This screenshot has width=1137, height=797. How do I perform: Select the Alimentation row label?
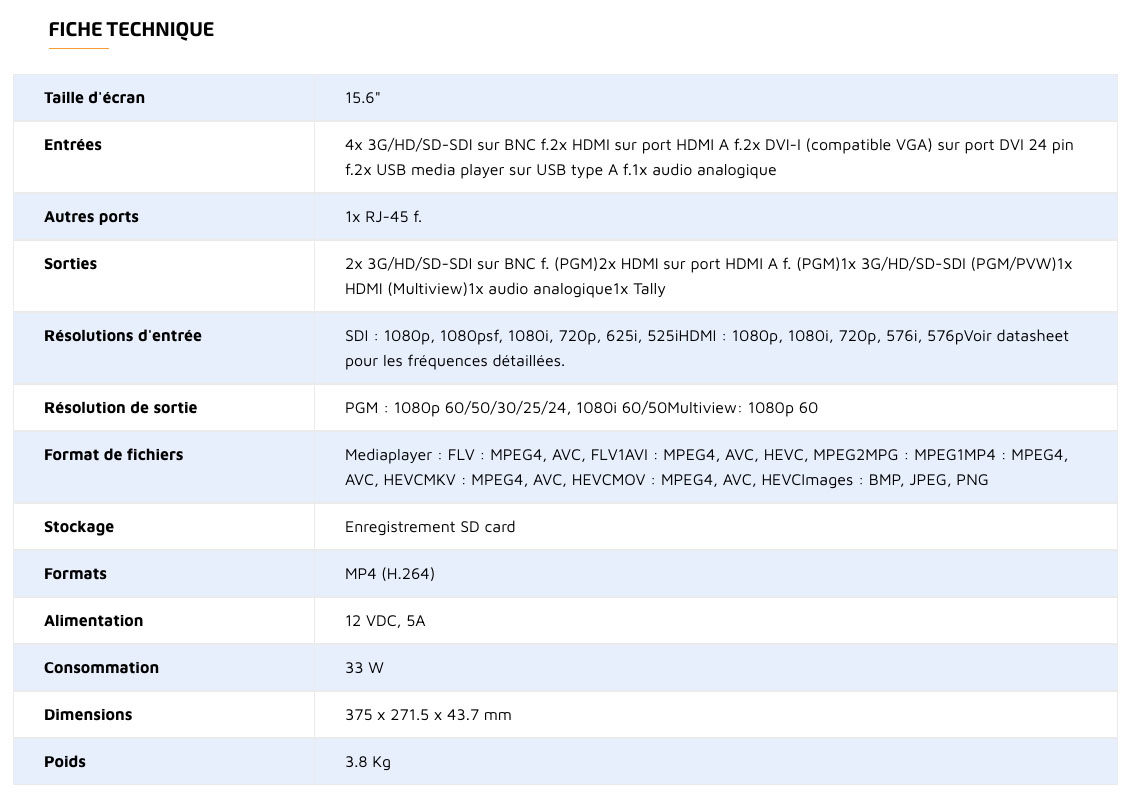(x=93, y=621)
